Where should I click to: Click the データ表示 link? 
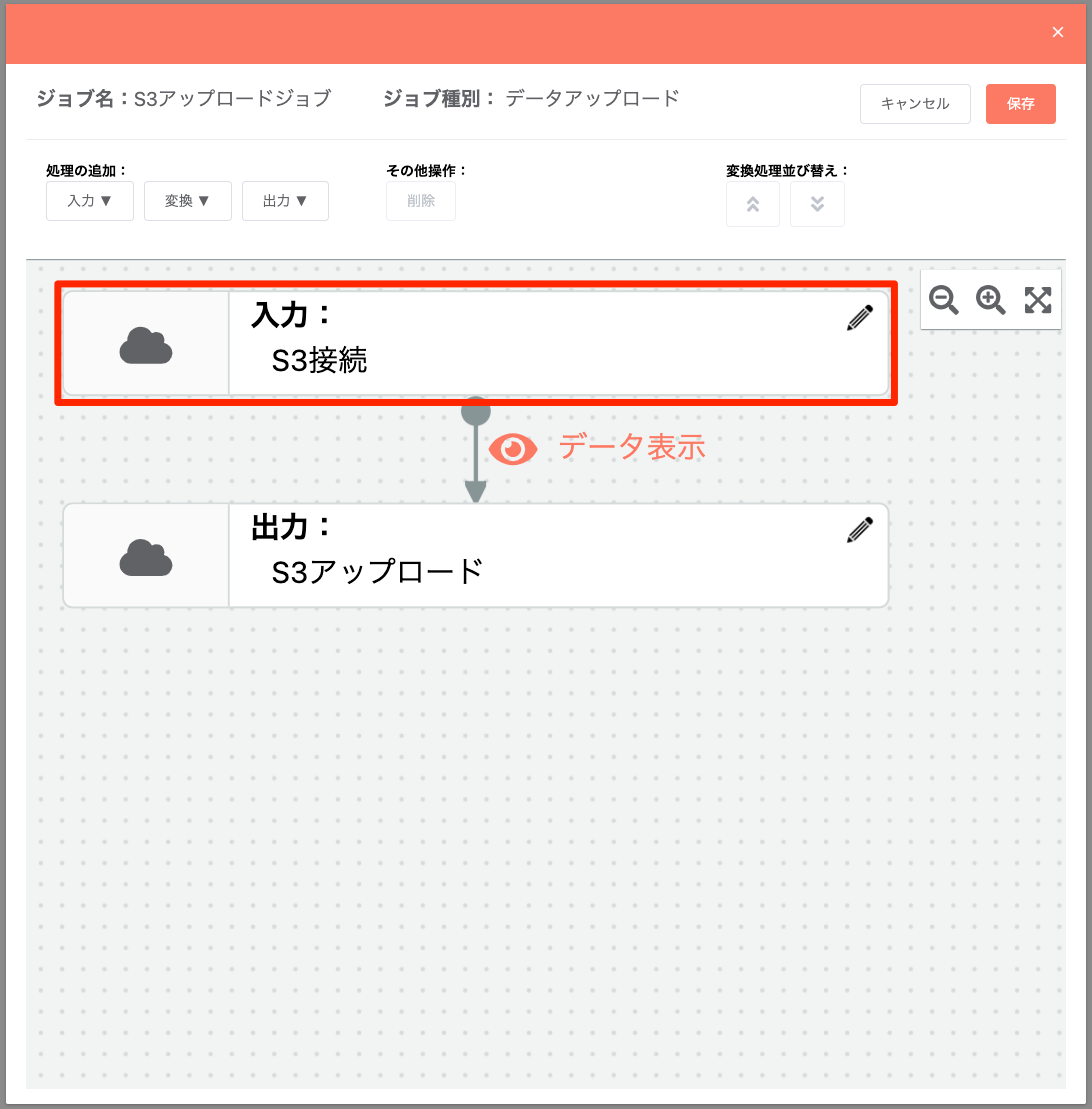tap(632, 447)
